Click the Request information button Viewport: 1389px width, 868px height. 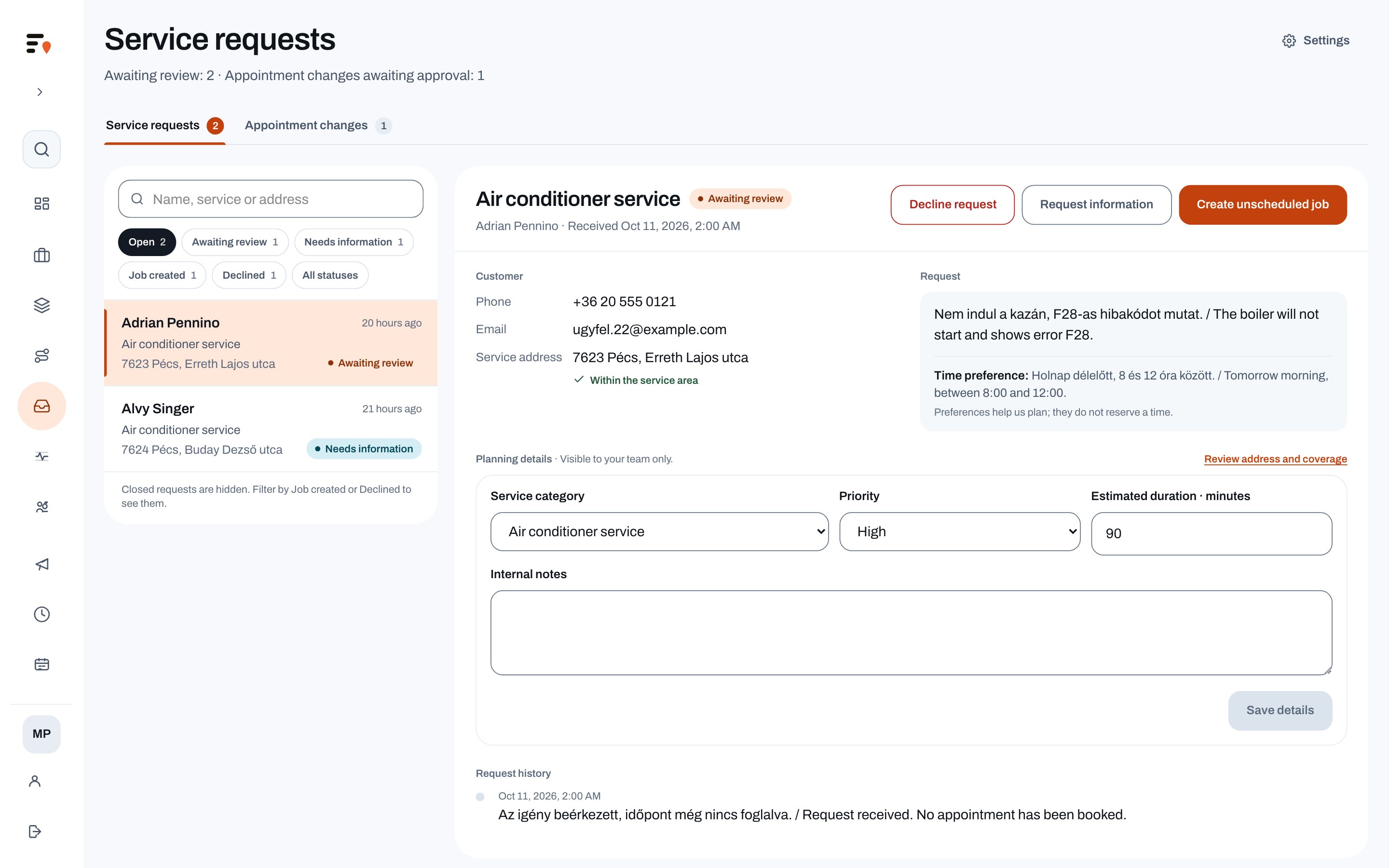pos(1096,204)
